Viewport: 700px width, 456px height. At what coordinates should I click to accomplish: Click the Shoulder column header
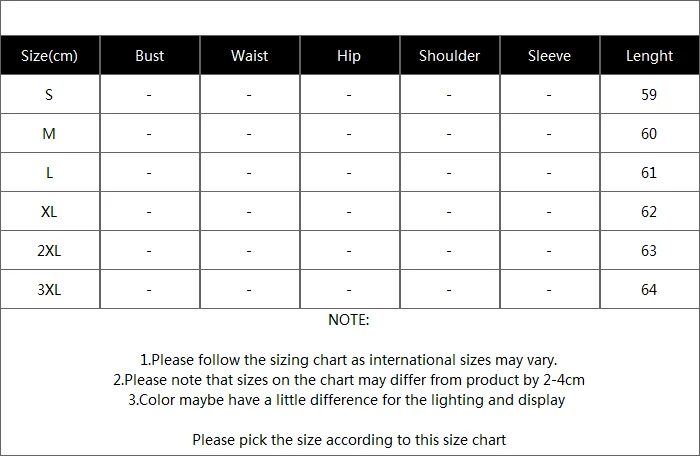coord(449,56)
